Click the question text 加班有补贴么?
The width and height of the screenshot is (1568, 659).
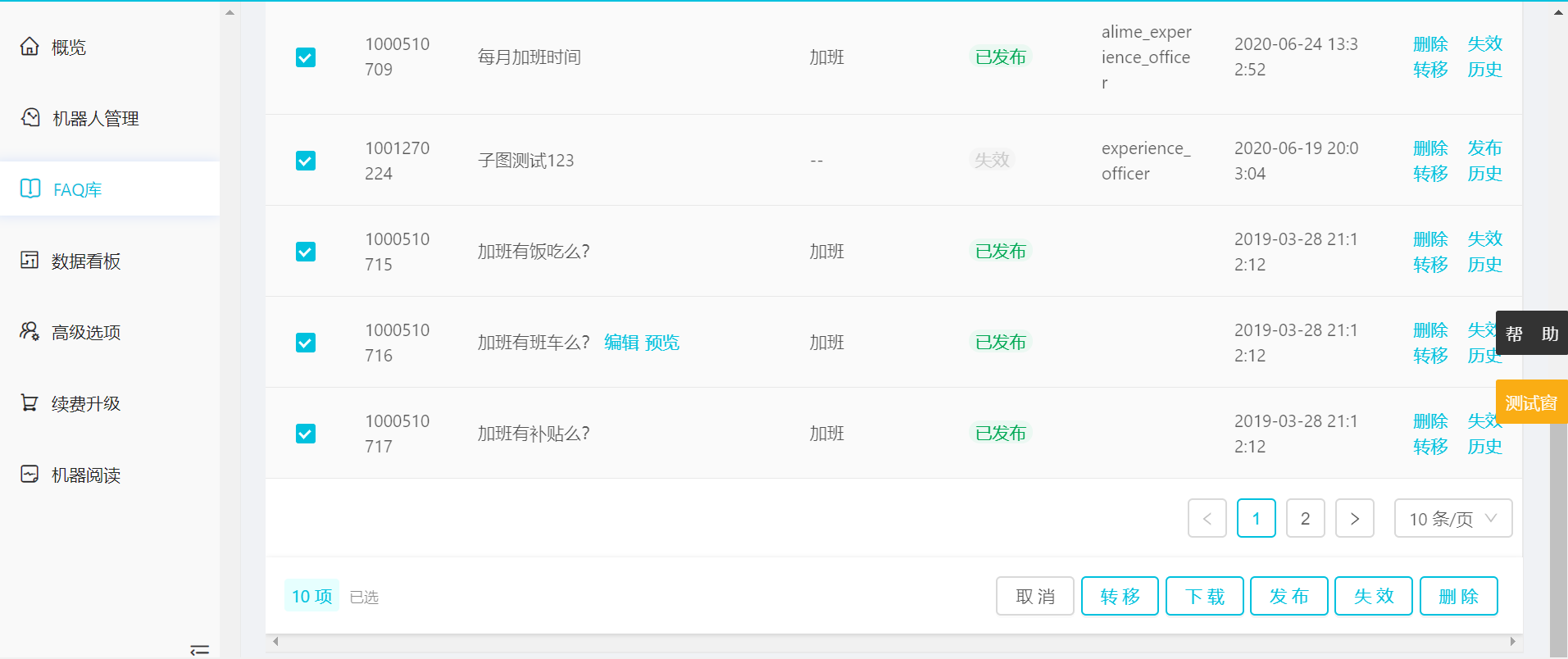[534, 434]
